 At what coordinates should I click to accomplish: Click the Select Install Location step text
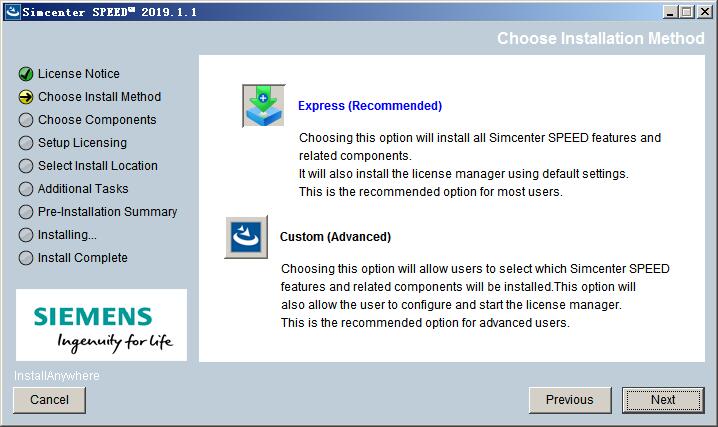pos(98,166)
